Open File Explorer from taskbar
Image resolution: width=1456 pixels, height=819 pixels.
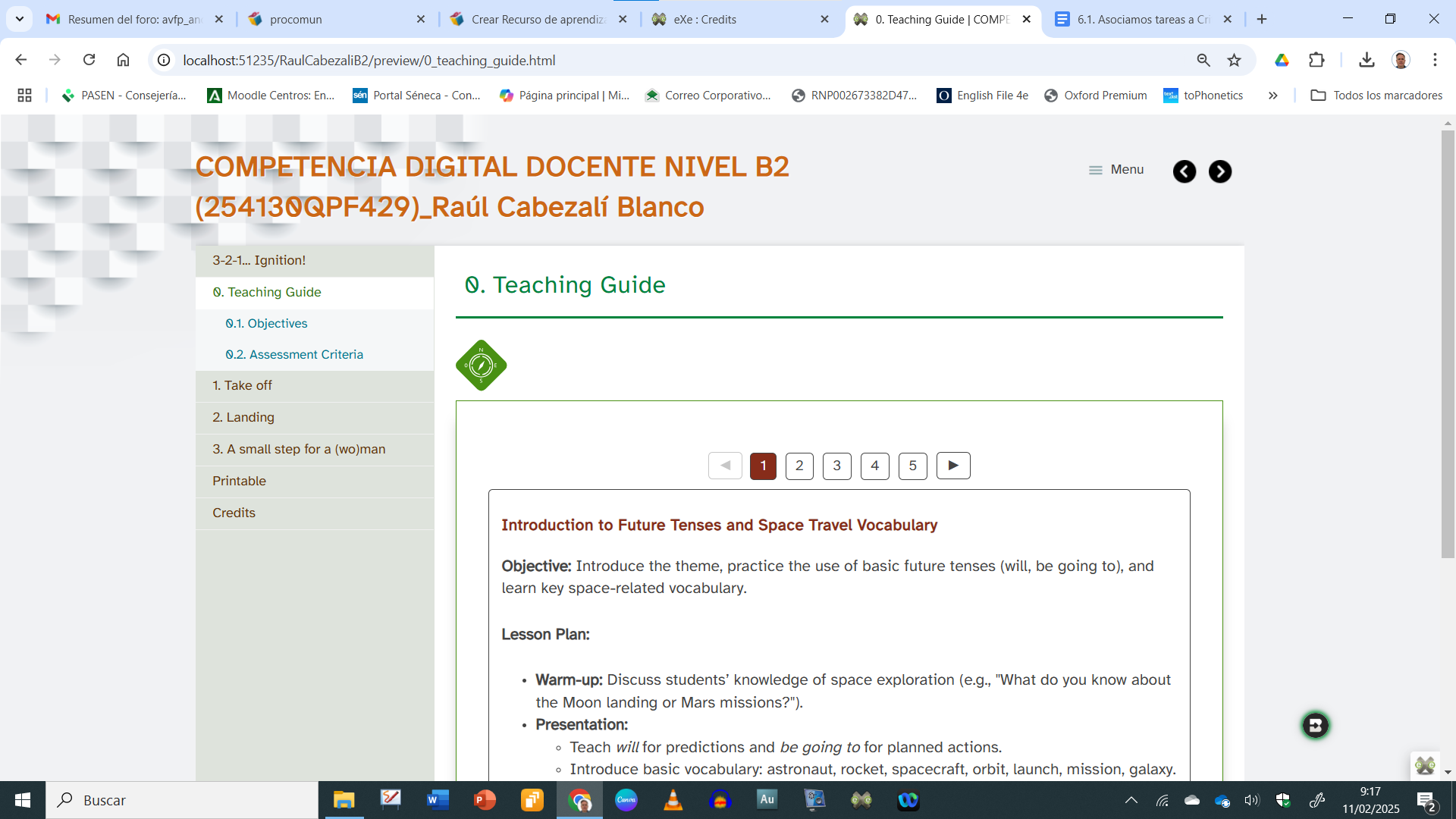[344, 800]
